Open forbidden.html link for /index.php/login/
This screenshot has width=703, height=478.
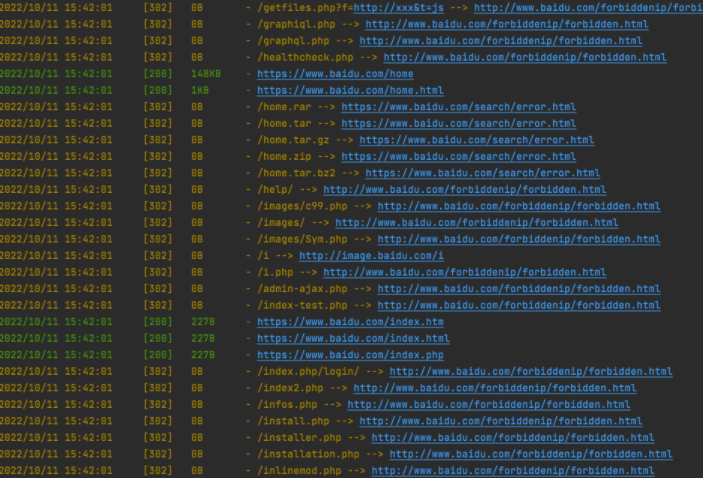[531, 372]
